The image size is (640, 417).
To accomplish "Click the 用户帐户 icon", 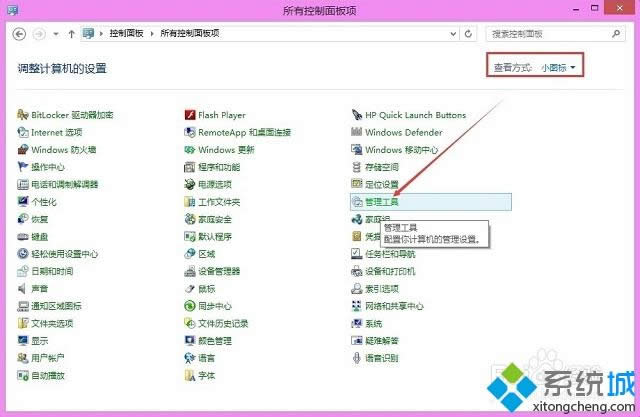I will (23, 357).
